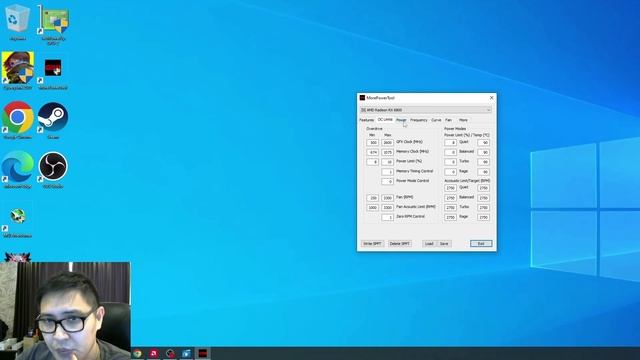The height and width of the screenshot is (360, 640).
Task: Edit the Rage power limit field
Action: coord(450,172)
